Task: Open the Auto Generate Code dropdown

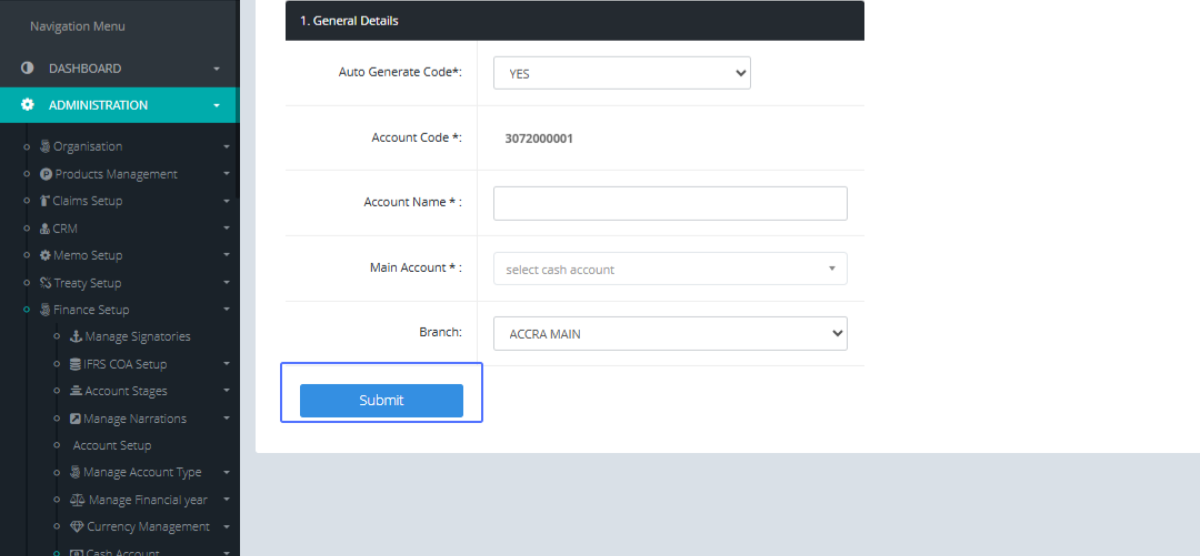Action: tap(621, 73)
